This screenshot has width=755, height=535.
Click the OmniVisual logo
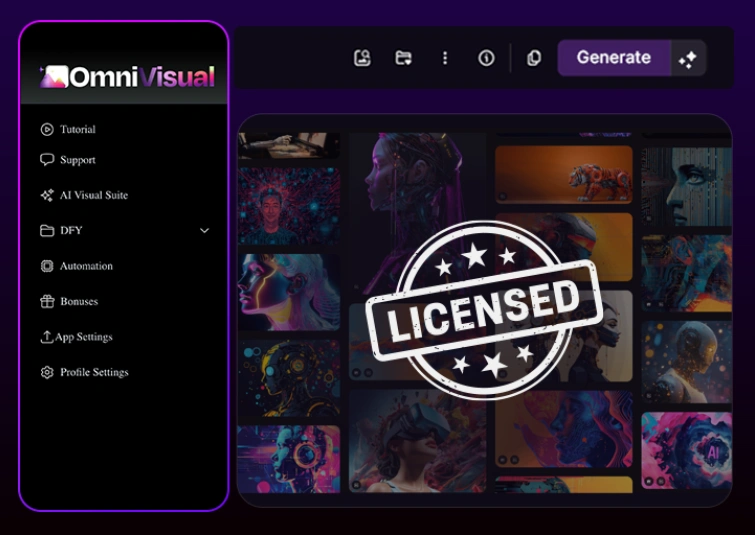[x=127, y=77]
